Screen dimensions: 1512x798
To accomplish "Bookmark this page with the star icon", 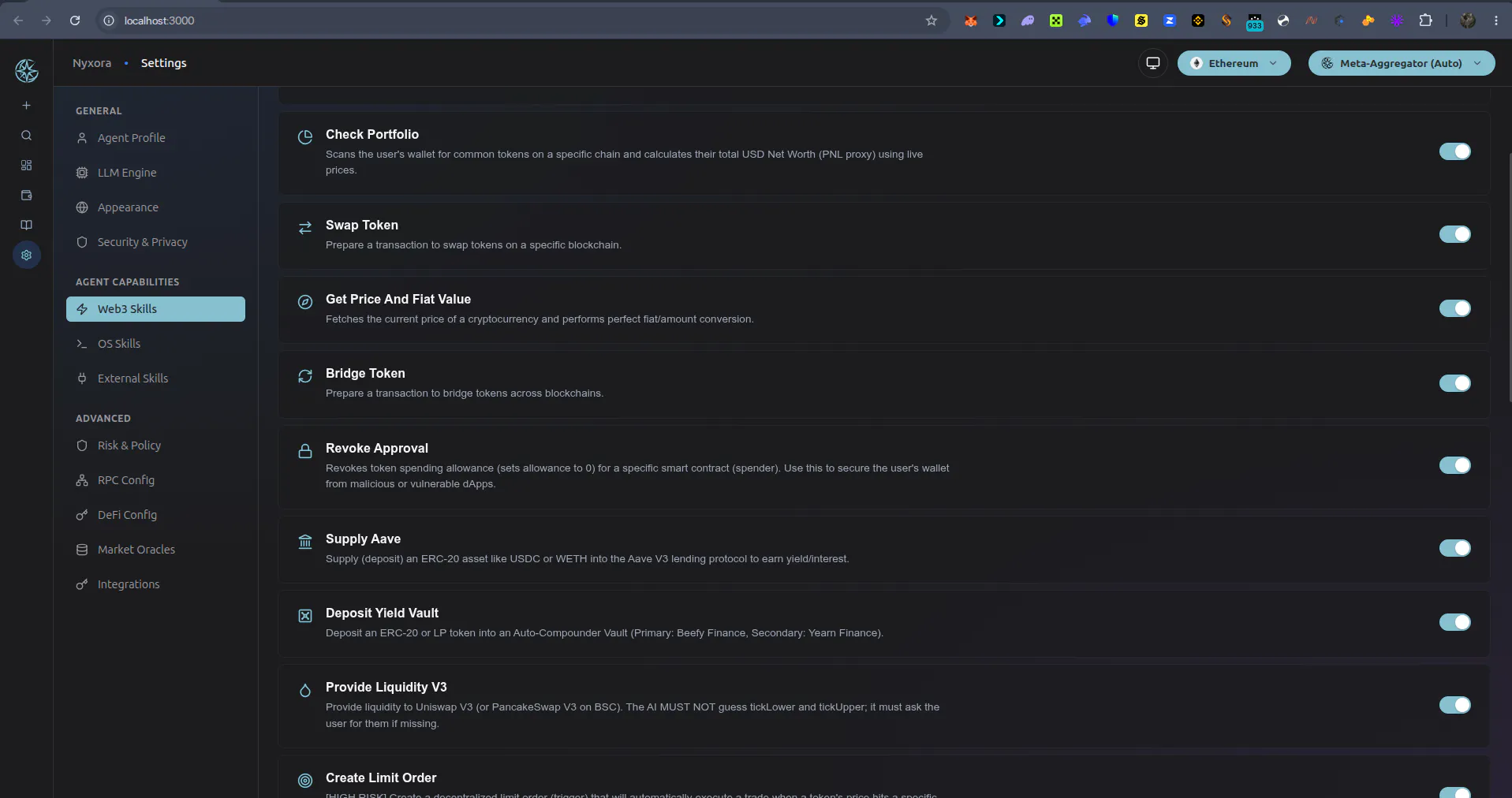I will [931, 21].
